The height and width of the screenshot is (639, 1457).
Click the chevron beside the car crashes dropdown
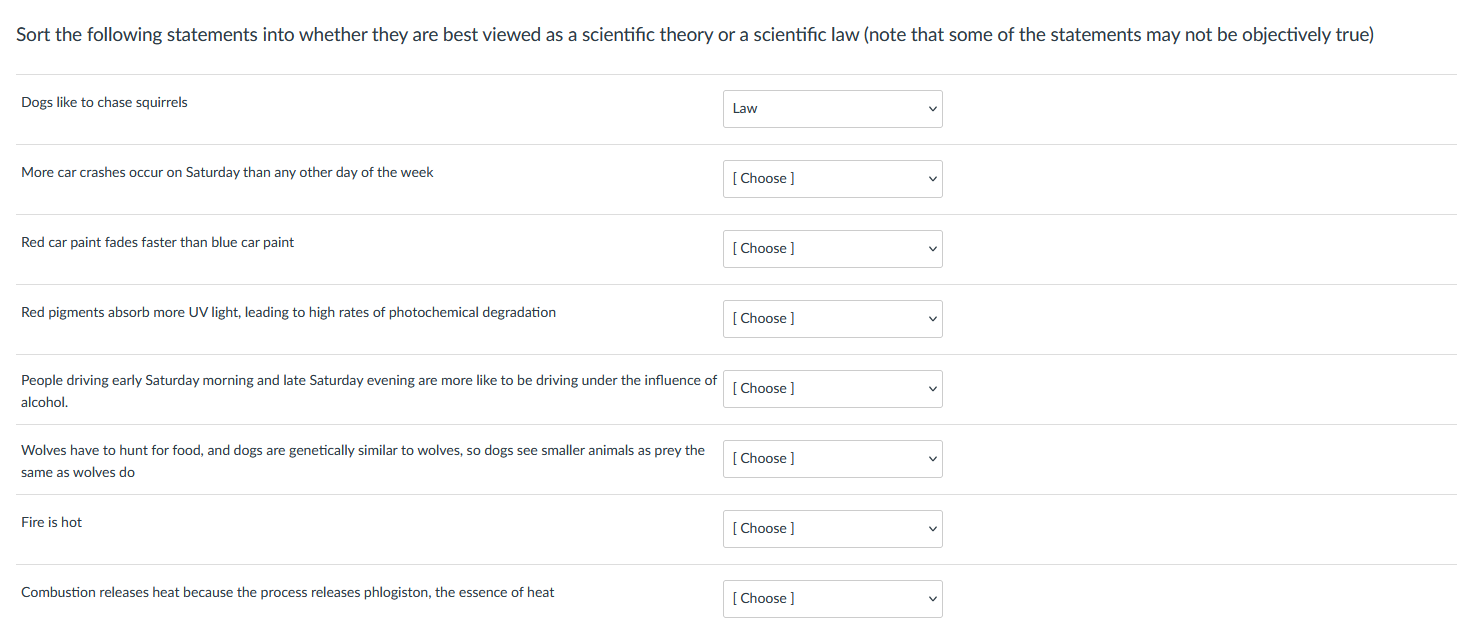click(932, 178)
